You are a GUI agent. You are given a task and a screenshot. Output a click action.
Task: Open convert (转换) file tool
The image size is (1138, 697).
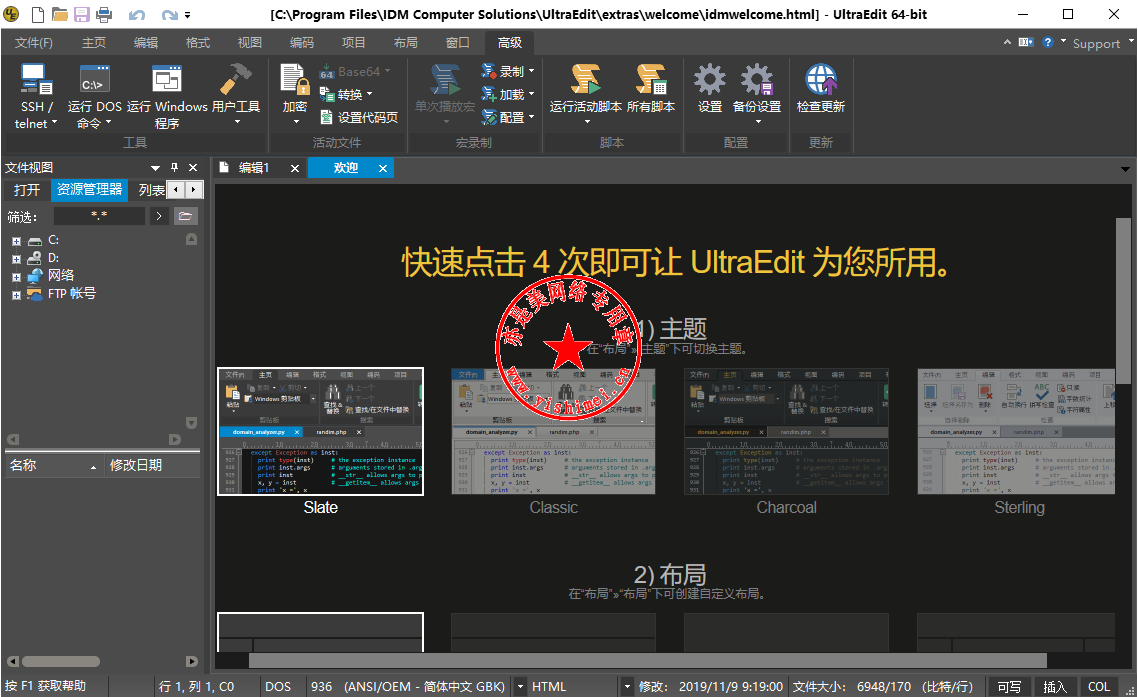click(346, 94)
